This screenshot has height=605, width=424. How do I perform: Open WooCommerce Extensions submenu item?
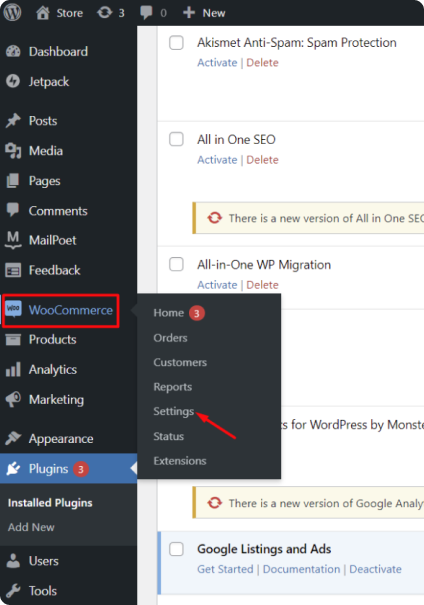tap(180, 461)
